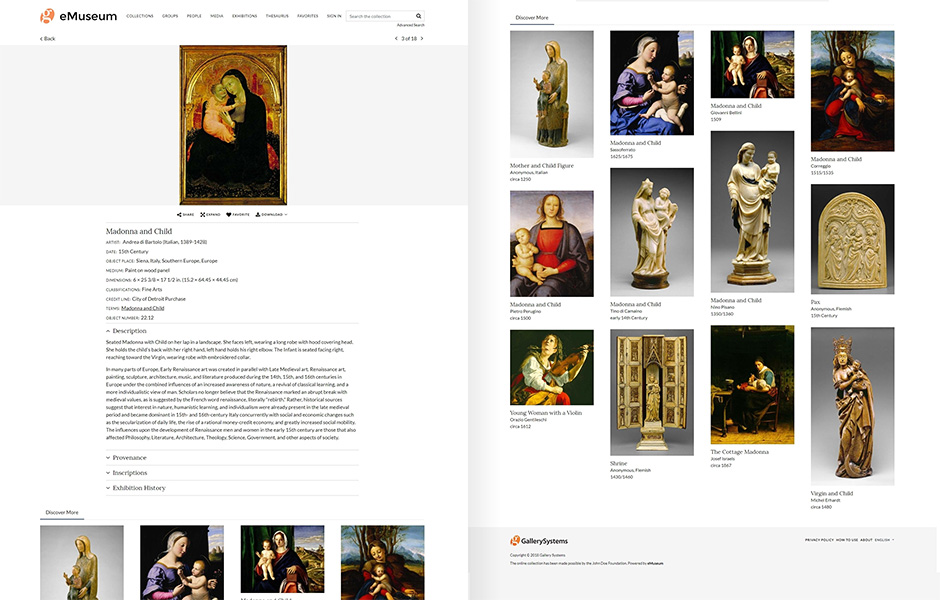Click the Young Woman with a Violin title

pos(546,413)
